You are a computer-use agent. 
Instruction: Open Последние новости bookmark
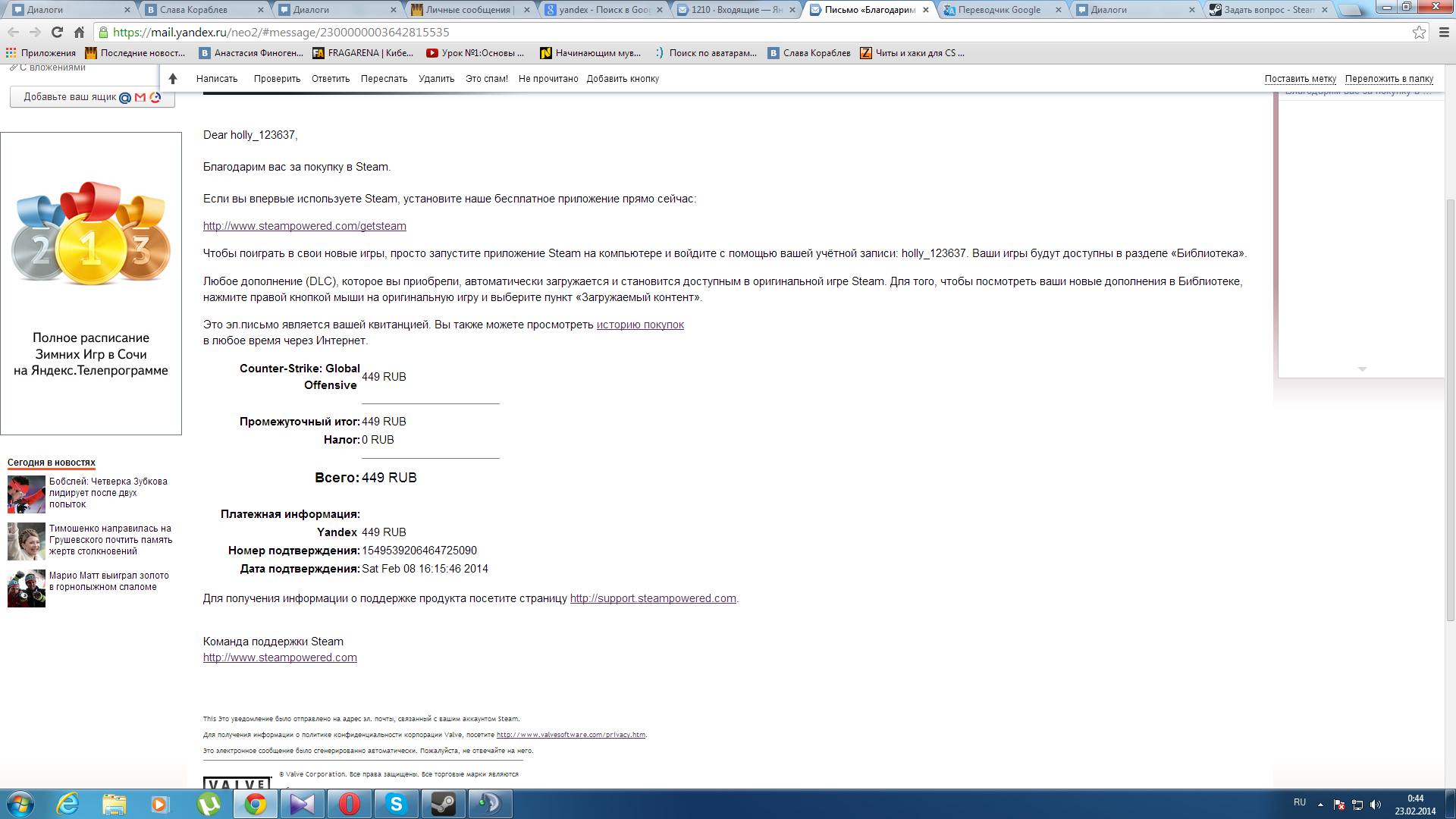coord(136,53)
